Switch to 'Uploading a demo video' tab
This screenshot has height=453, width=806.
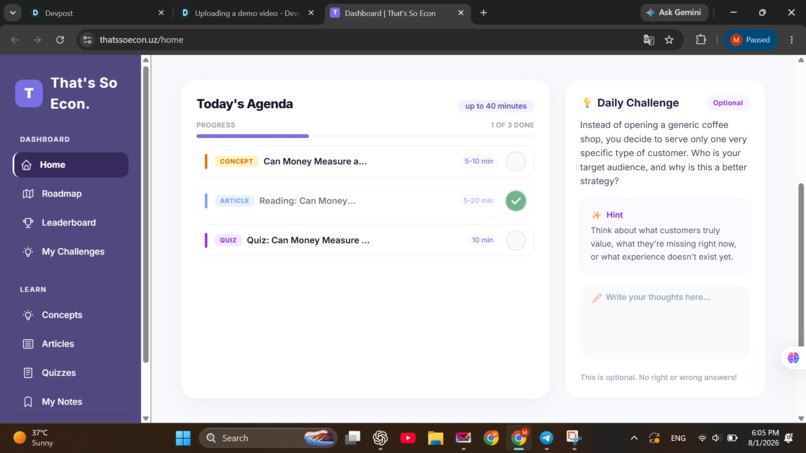coord(248,13)
